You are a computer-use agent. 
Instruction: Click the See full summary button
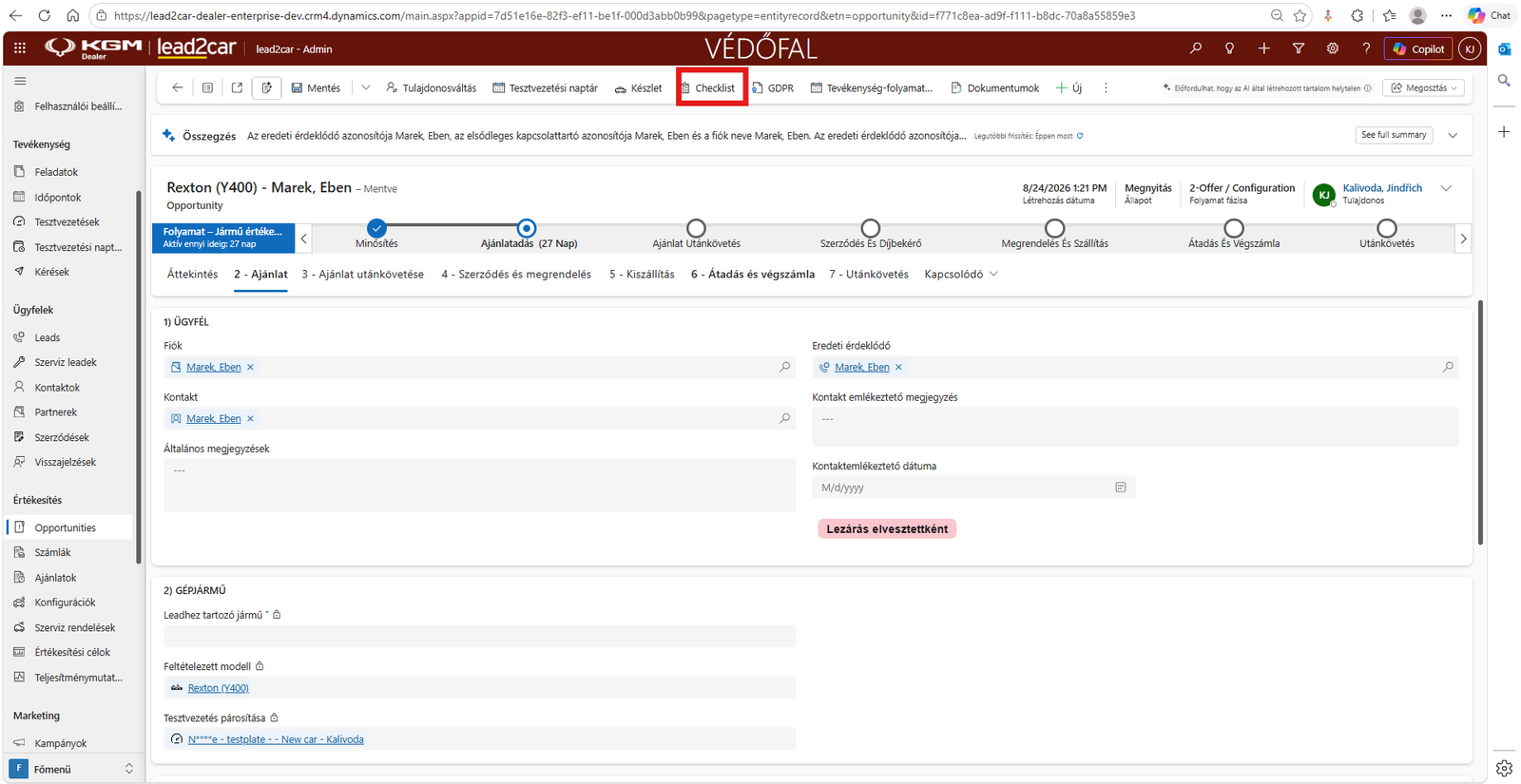1394,135
